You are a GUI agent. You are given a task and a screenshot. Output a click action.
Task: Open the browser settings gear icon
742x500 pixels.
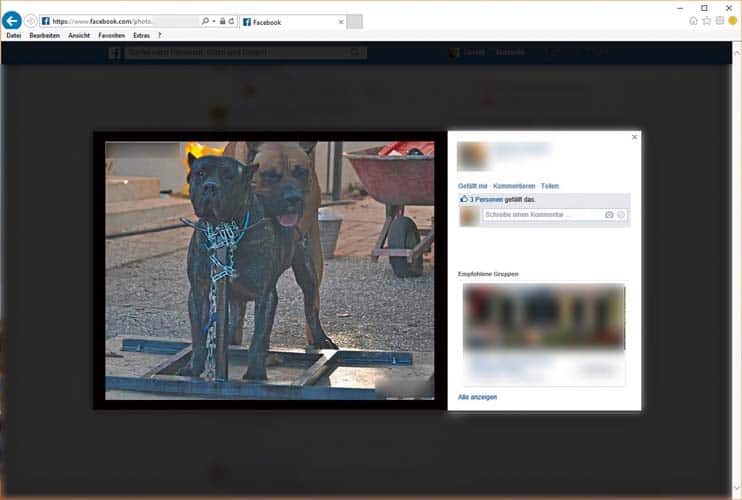pos(720,21)
